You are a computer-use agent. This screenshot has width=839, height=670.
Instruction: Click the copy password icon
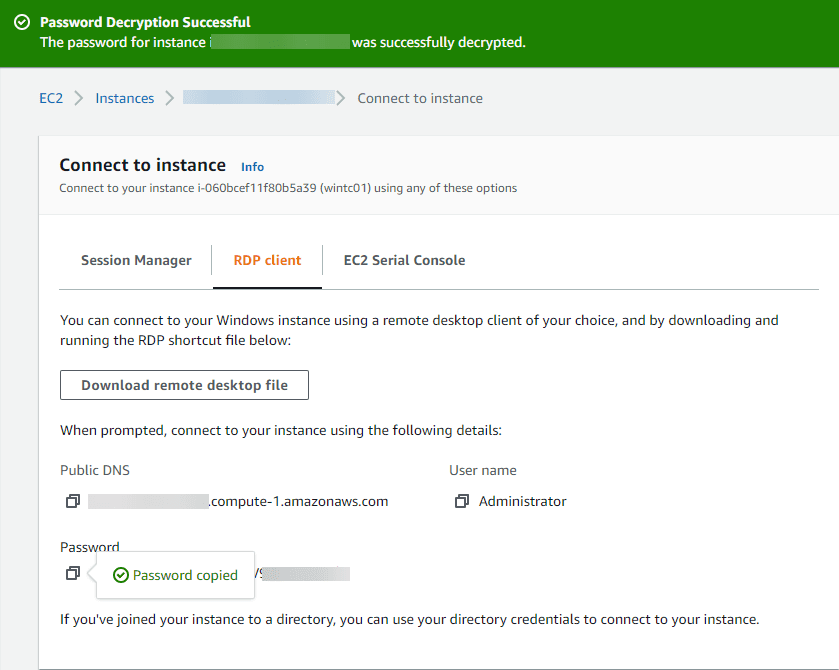tap(72, 574)
